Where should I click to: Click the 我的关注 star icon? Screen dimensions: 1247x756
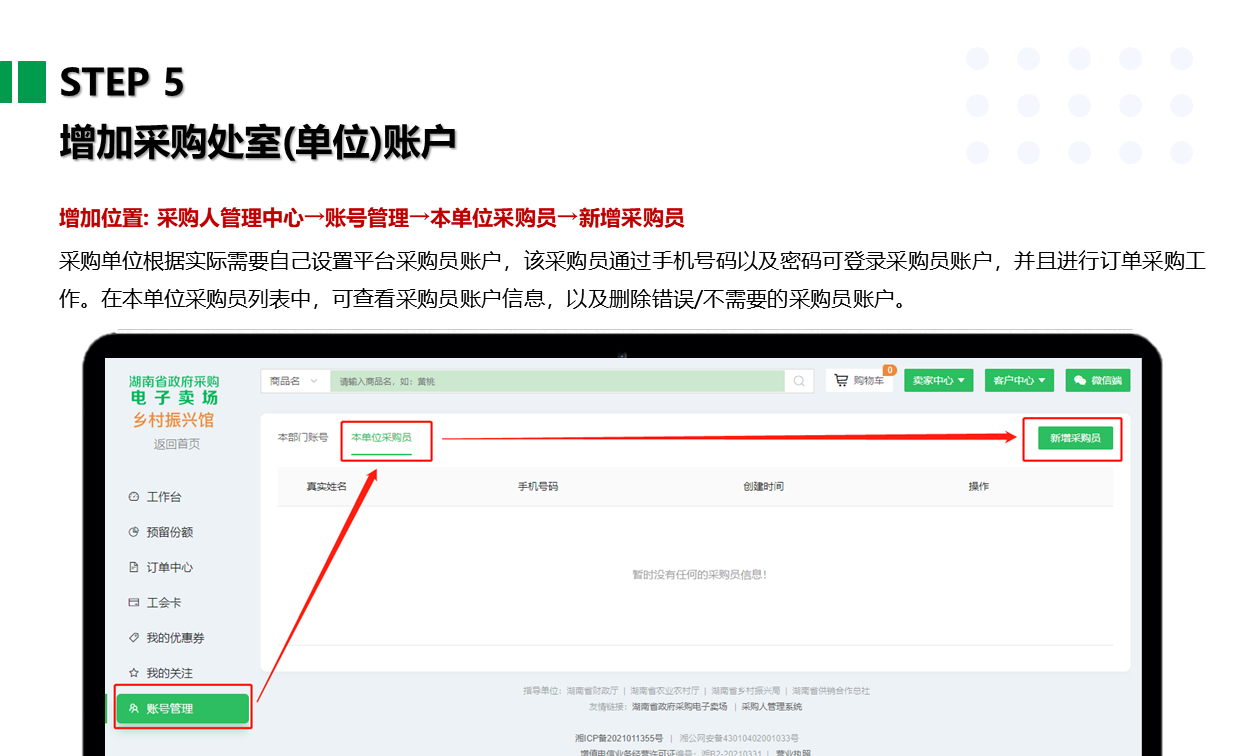pyautogui.click(x=134, y=673)
